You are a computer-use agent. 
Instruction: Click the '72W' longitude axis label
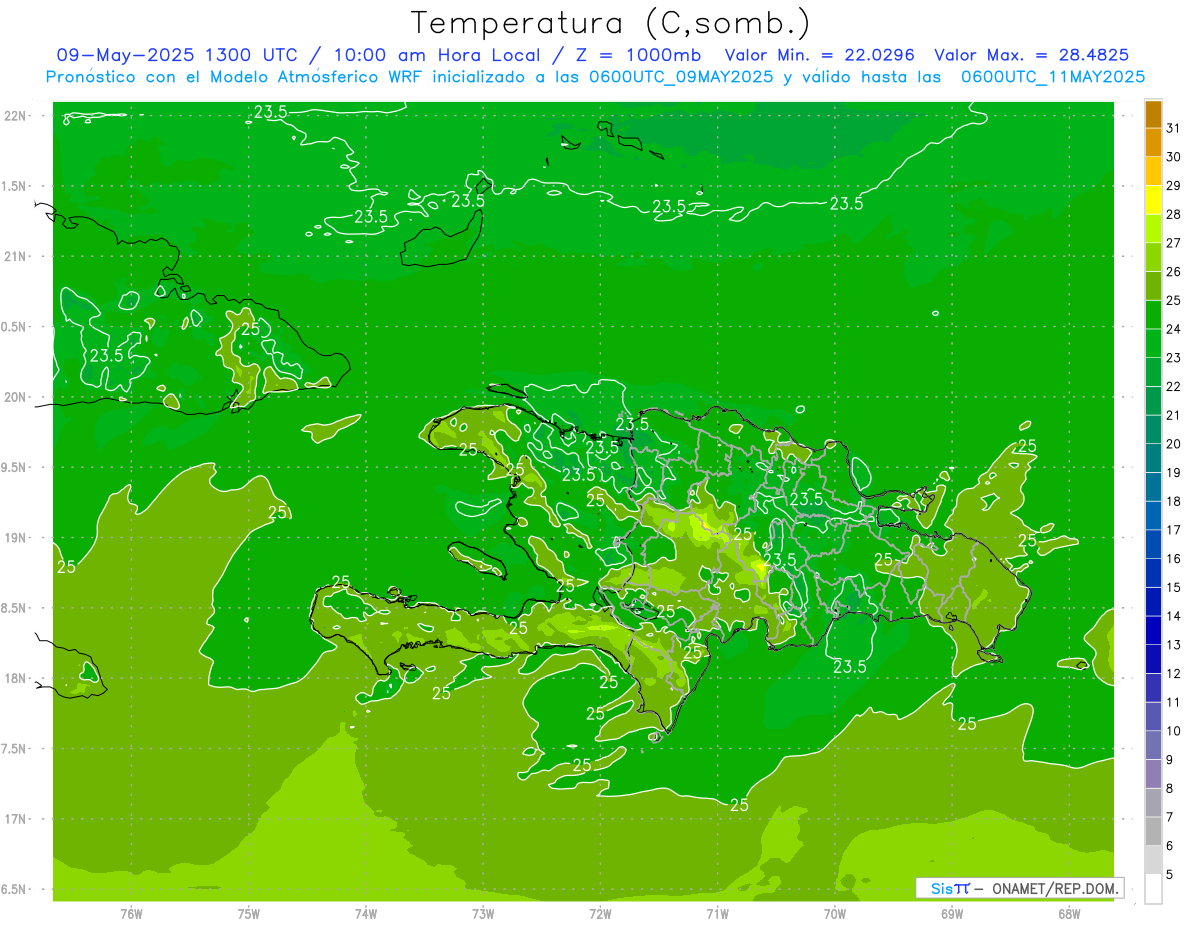[600, 914]
